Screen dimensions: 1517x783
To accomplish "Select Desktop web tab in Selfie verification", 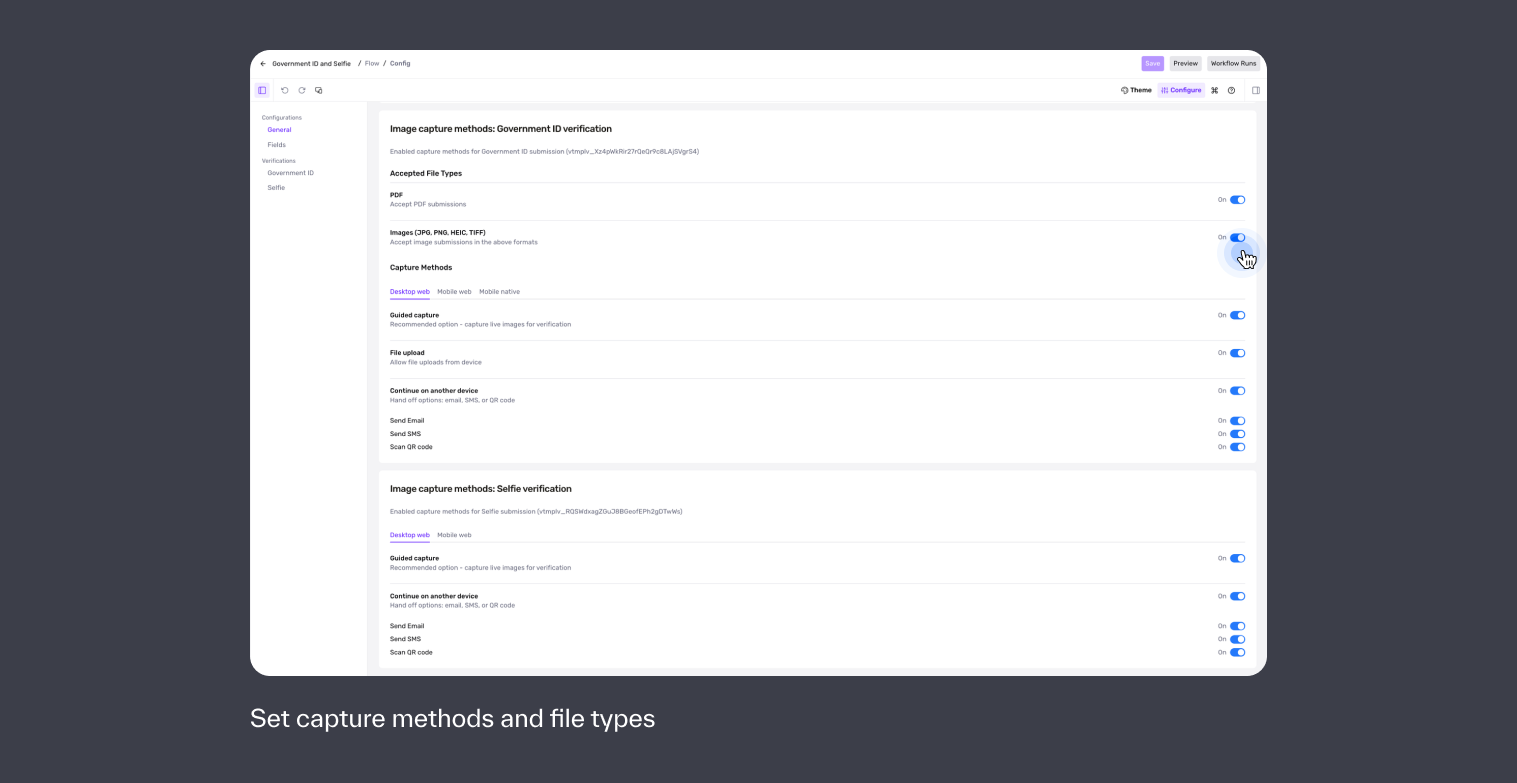I will pos(410,535).
